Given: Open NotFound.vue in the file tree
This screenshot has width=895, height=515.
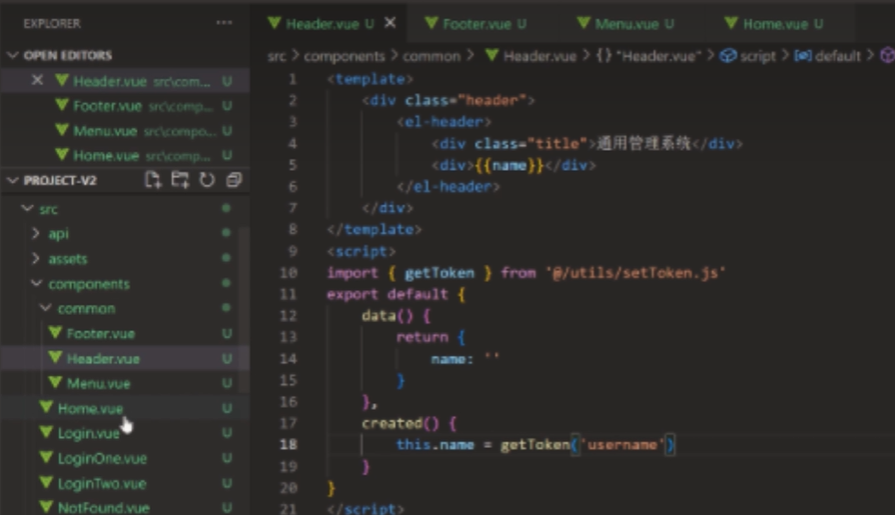Looking at the screenshot, I should click(x=125, y=507).
